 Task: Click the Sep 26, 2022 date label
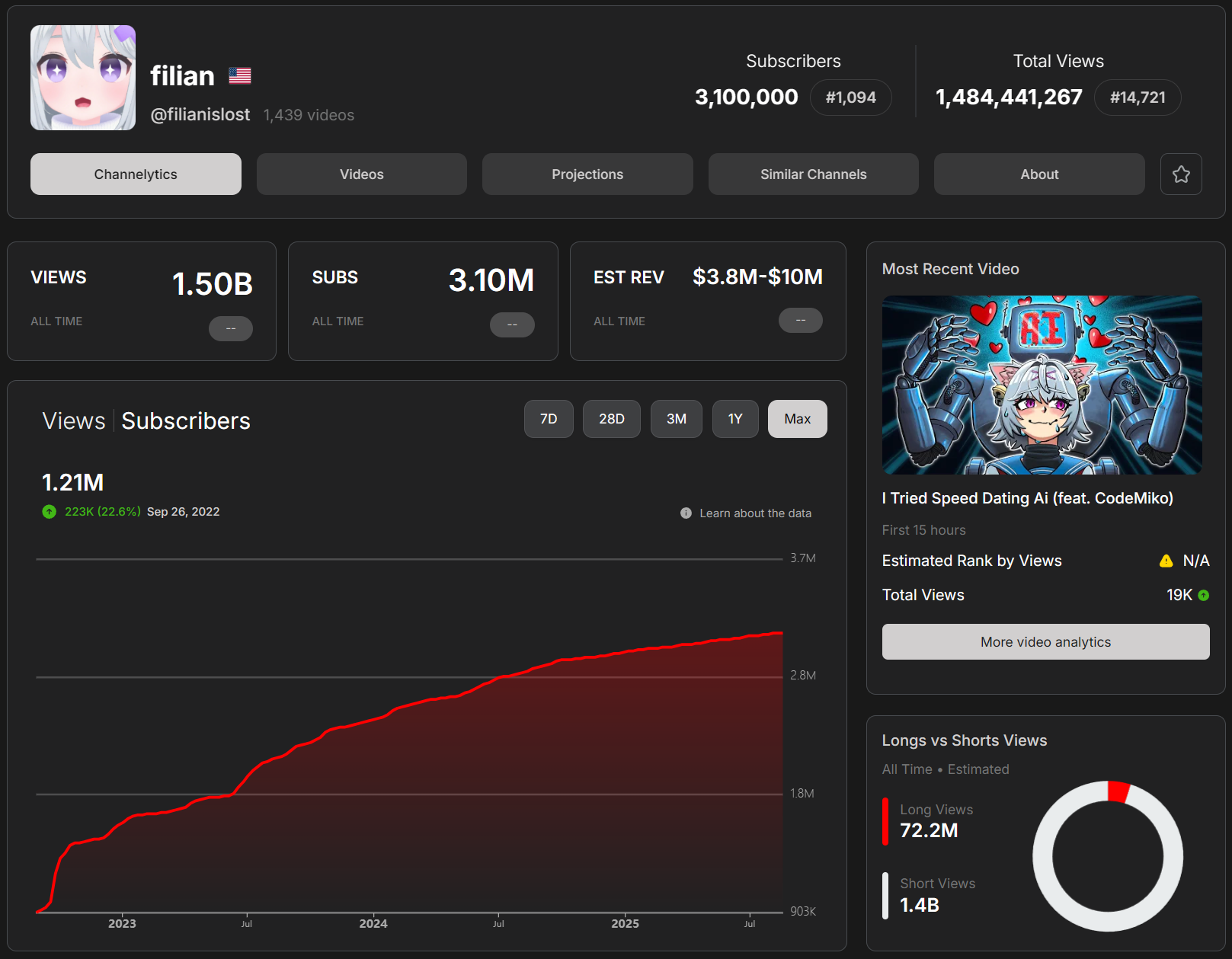(183, 512)
